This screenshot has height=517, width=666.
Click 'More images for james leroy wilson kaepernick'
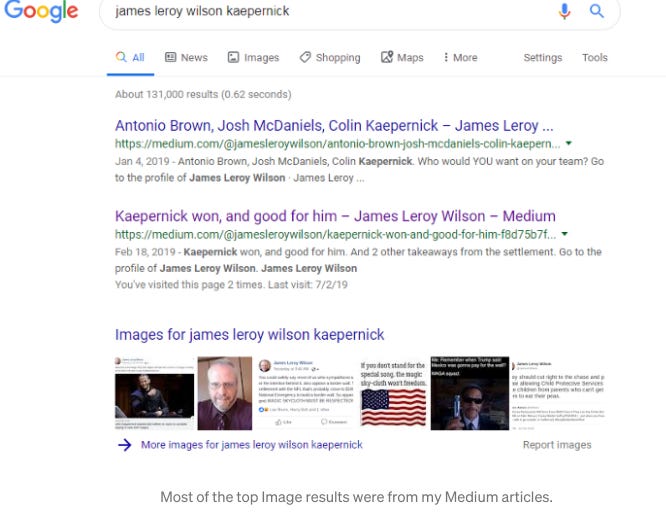pyautogui.click(x=251, y=445)
